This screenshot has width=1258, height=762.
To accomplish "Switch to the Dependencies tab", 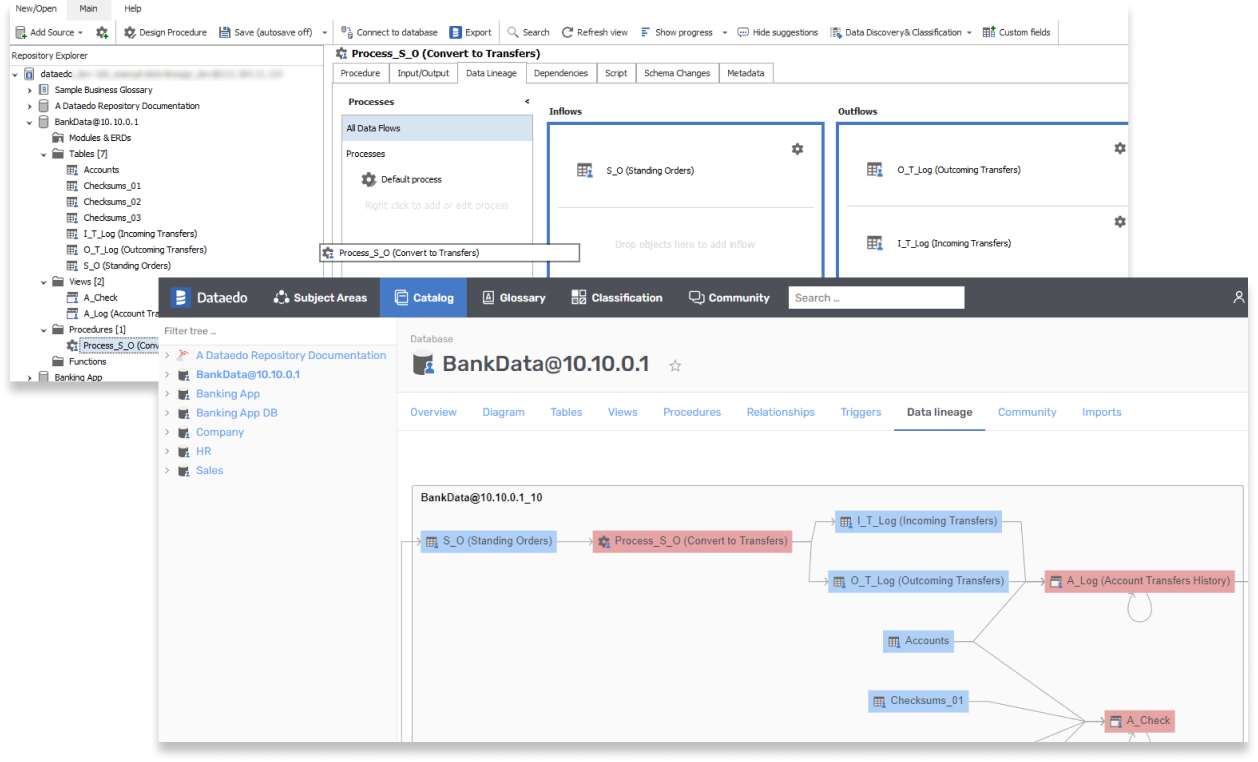I will coord(560,73).
